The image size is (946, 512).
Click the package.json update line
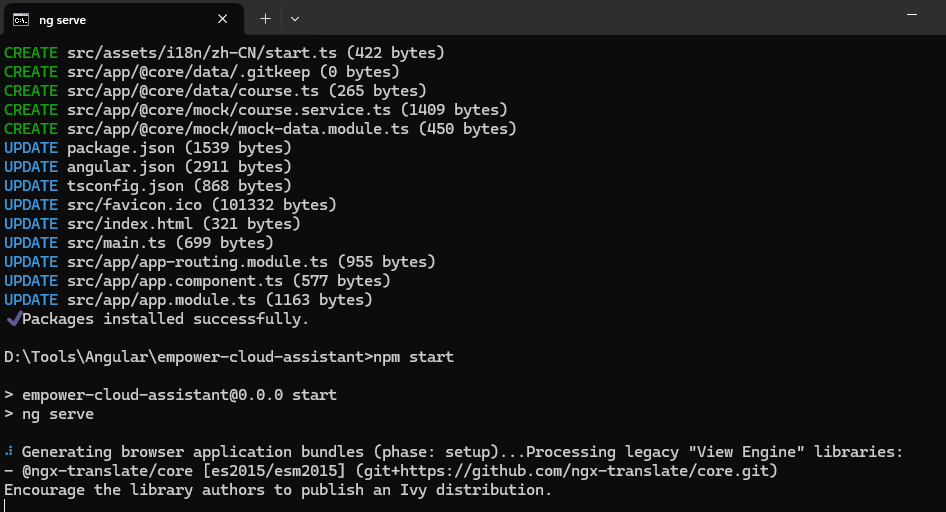148,148
